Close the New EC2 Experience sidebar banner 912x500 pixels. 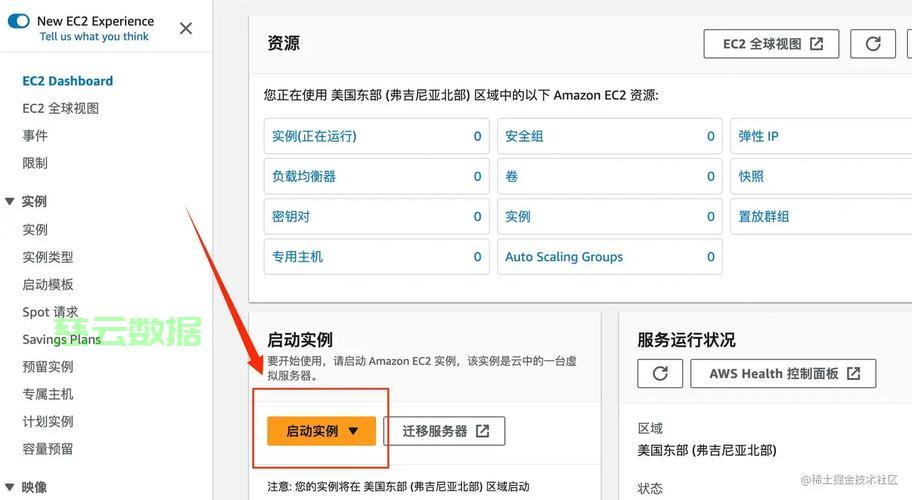186,28
